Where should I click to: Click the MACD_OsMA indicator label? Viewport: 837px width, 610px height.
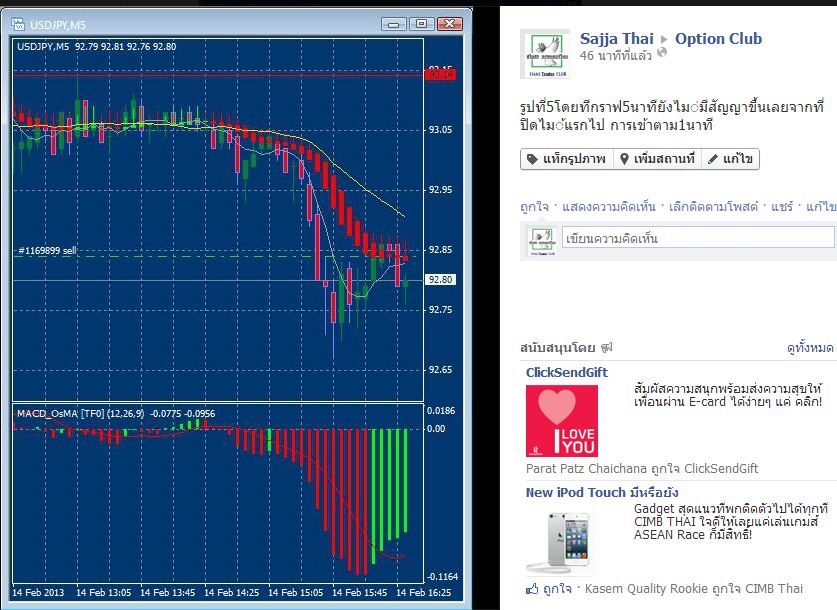pyautogui.click(x=116, y=414)
